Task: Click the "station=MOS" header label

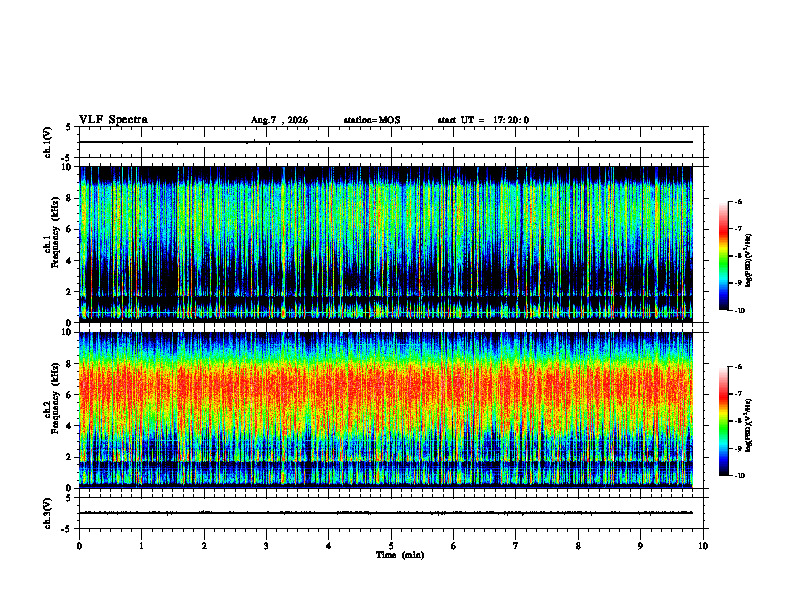Action: tap(372, 120)
